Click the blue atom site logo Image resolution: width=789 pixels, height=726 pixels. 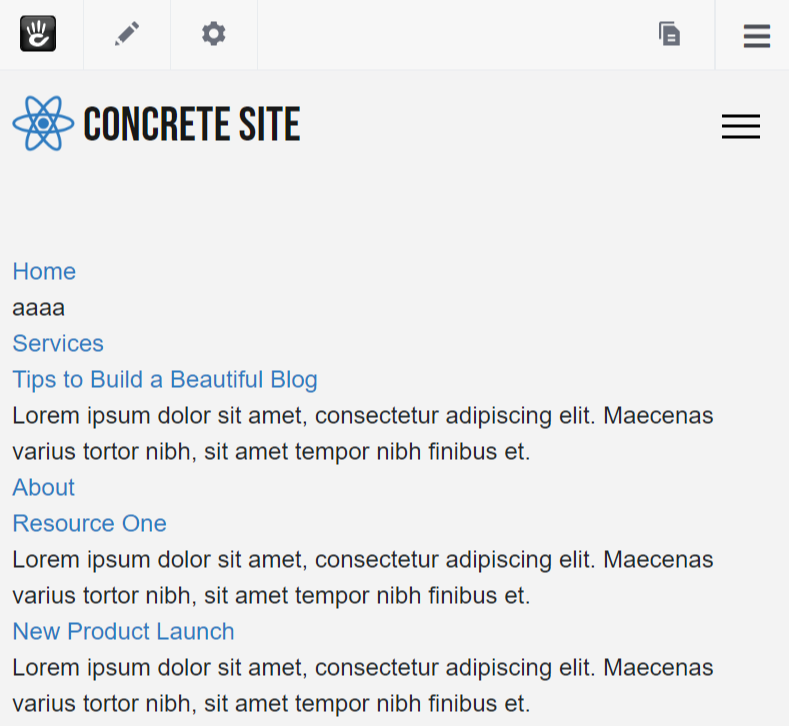coord(43,123)
